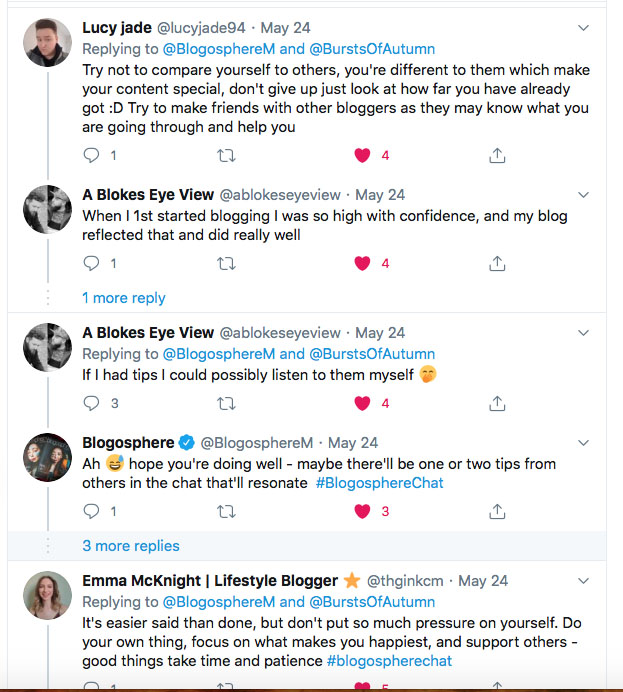Toggle like on Blogosphere's tweet
623x692 pixels.
363,511
